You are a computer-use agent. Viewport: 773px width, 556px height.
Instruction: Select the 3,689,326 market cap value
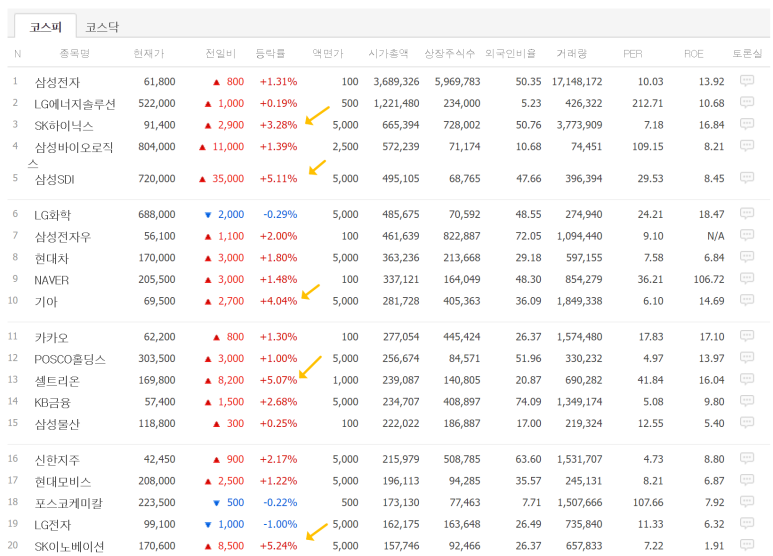point(396,81)
